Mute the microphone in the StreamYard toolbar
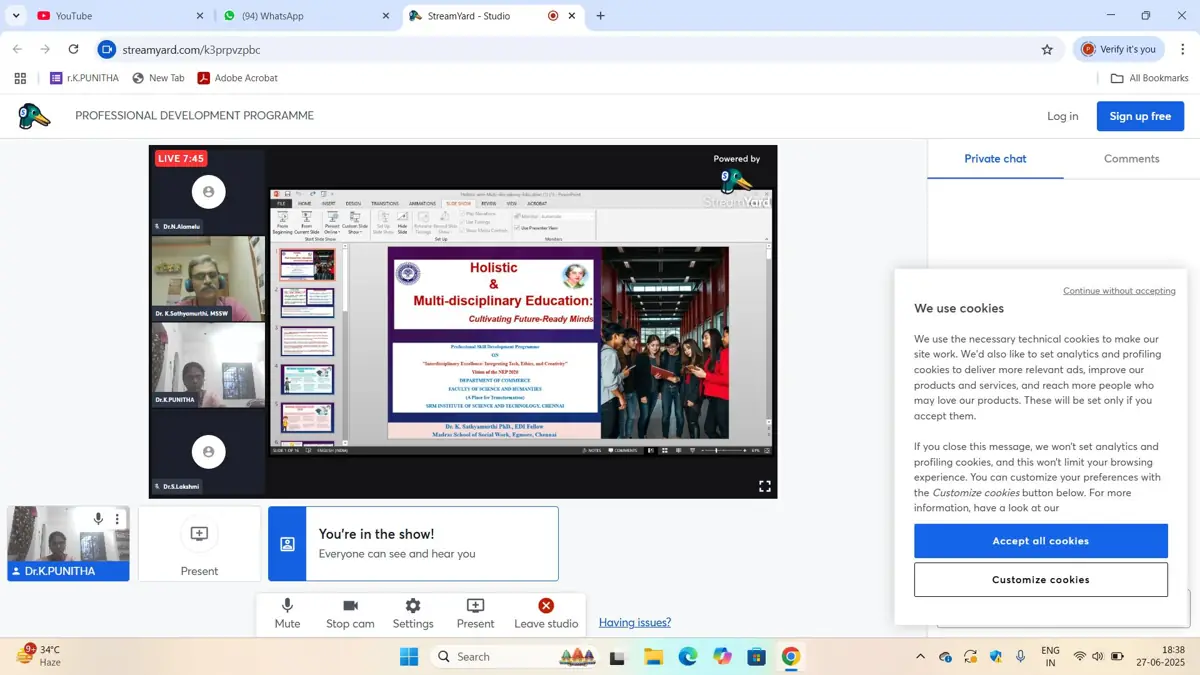Viewport: 1200px width, 675px height. (x=287, y=613)
